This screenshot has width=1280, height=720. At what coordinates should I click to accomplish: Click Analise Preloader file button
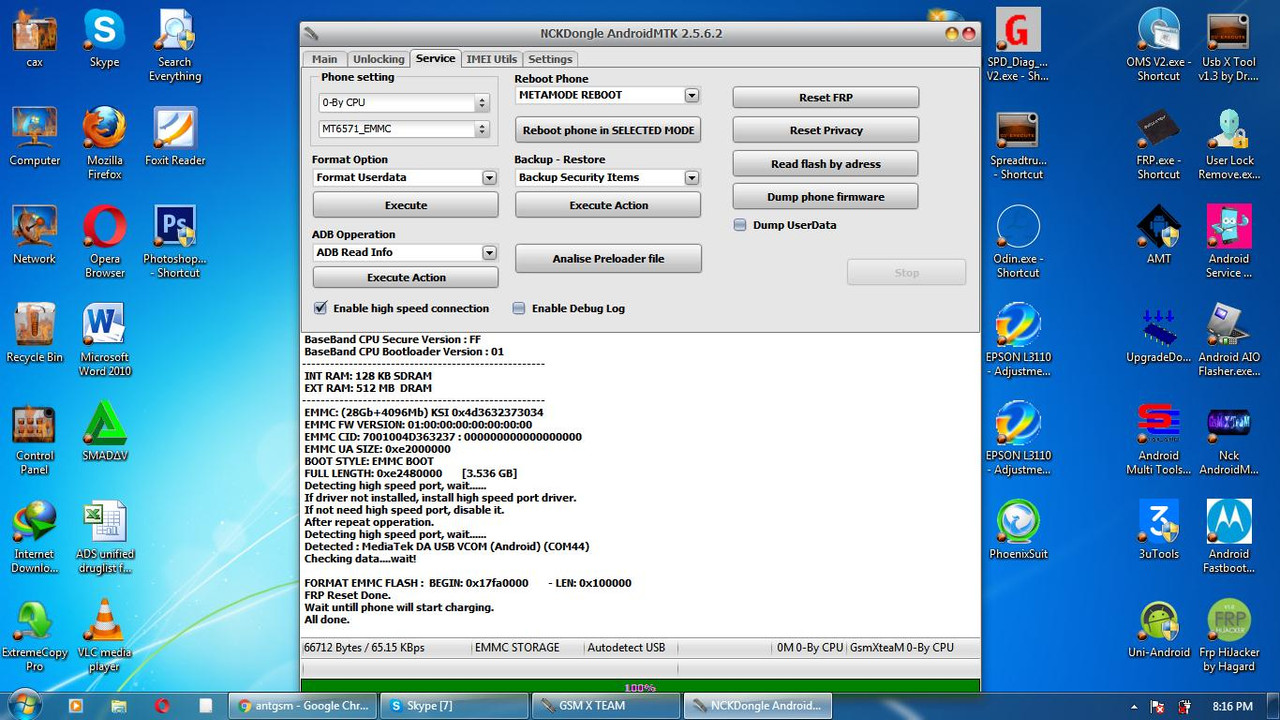coord(608,258)
